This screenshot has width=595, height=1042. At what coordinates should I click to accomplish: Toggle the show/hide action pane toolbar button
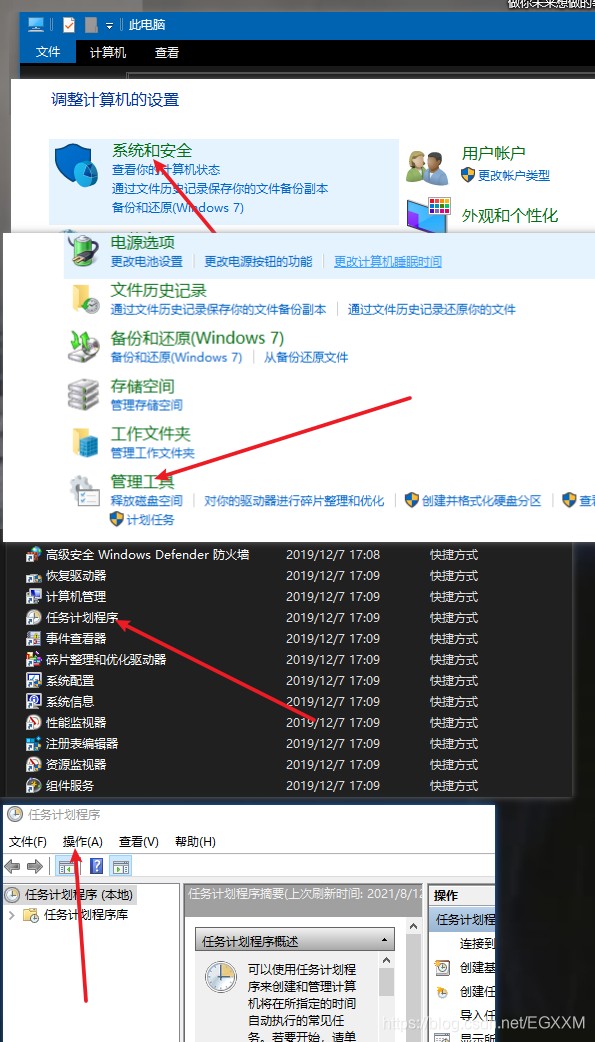(x=121, y=866)
